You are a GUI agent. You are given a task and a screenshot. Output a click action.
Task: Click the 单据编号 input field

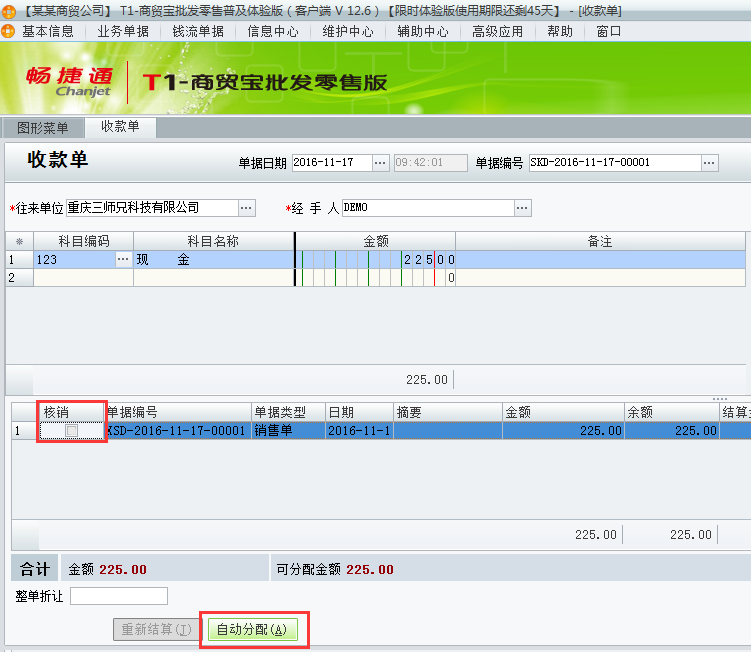[615, 163]
